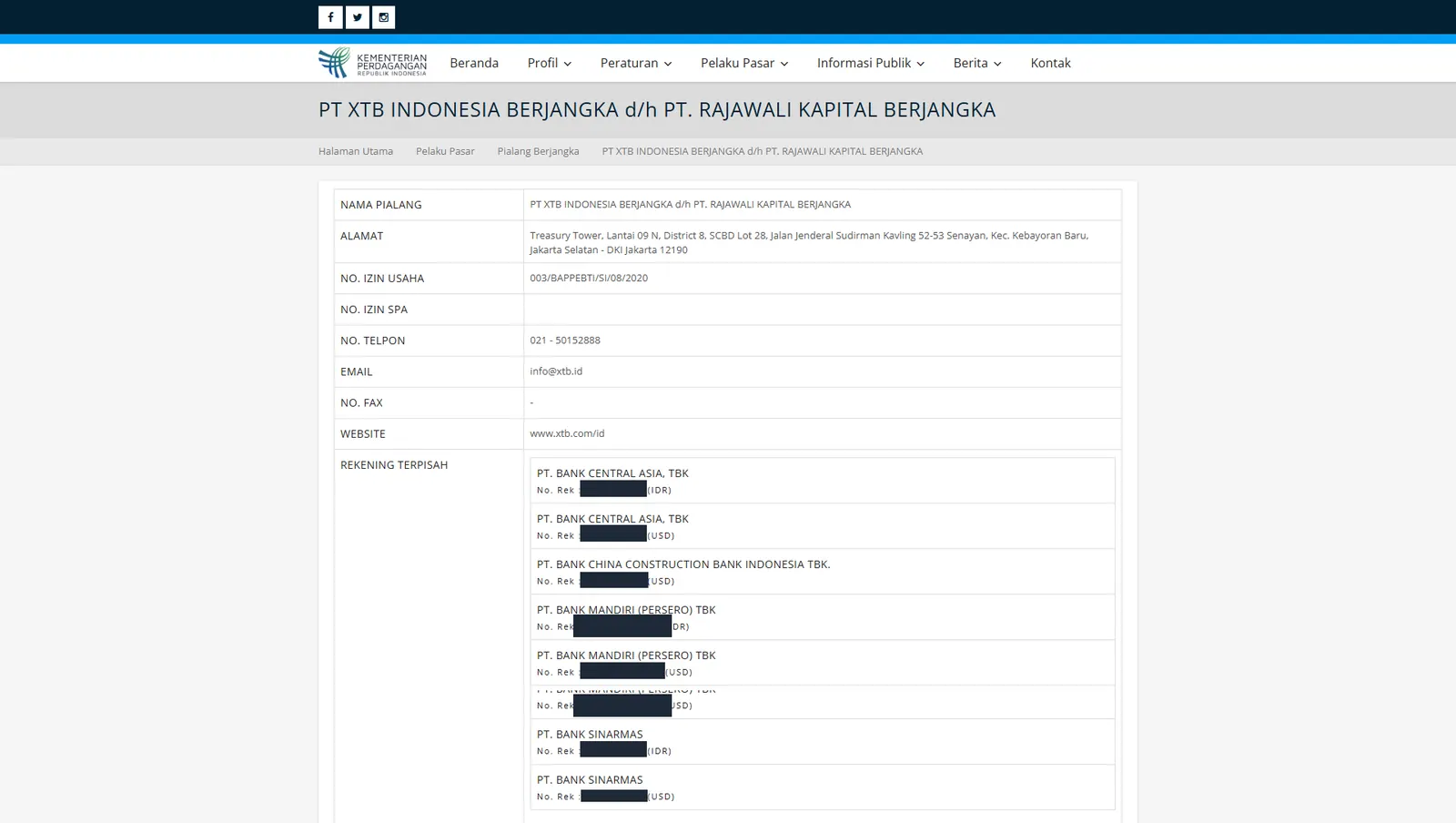1456x823 pixels.
Task: Select phone number 021 - 50152888
Action: (x=565, y=340)
